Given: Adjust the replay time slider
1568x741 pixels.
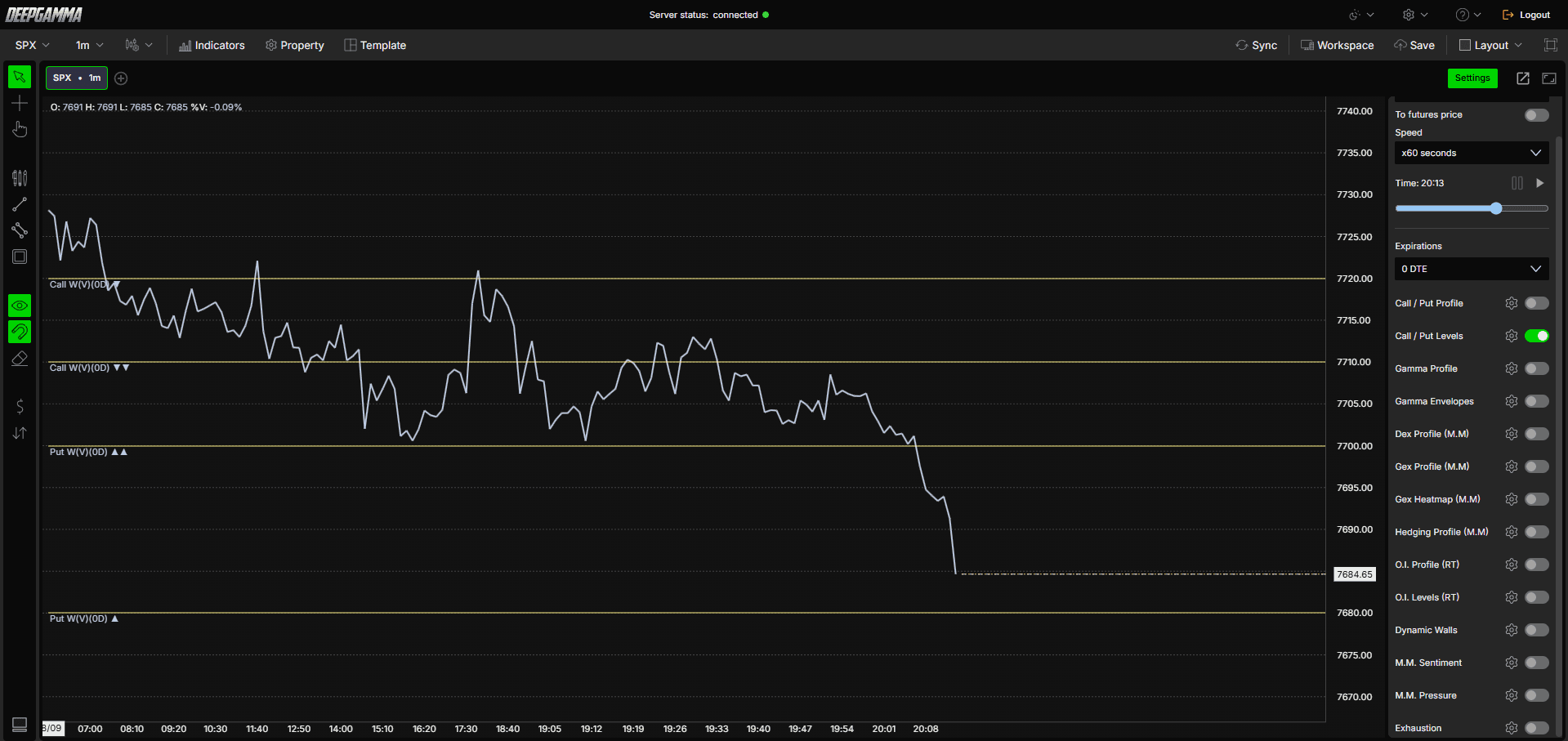Looking at the screenshot, I should (x=1472, y=208).
